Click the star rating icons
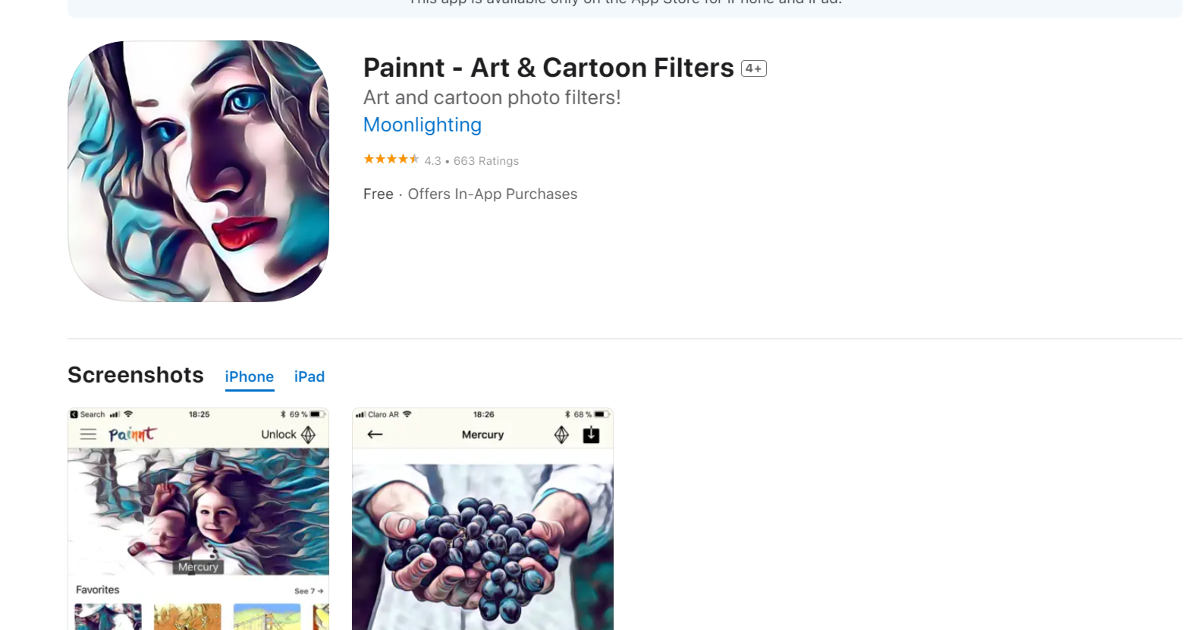Viewport: 1200px width, 630px height. pos(391,160)
